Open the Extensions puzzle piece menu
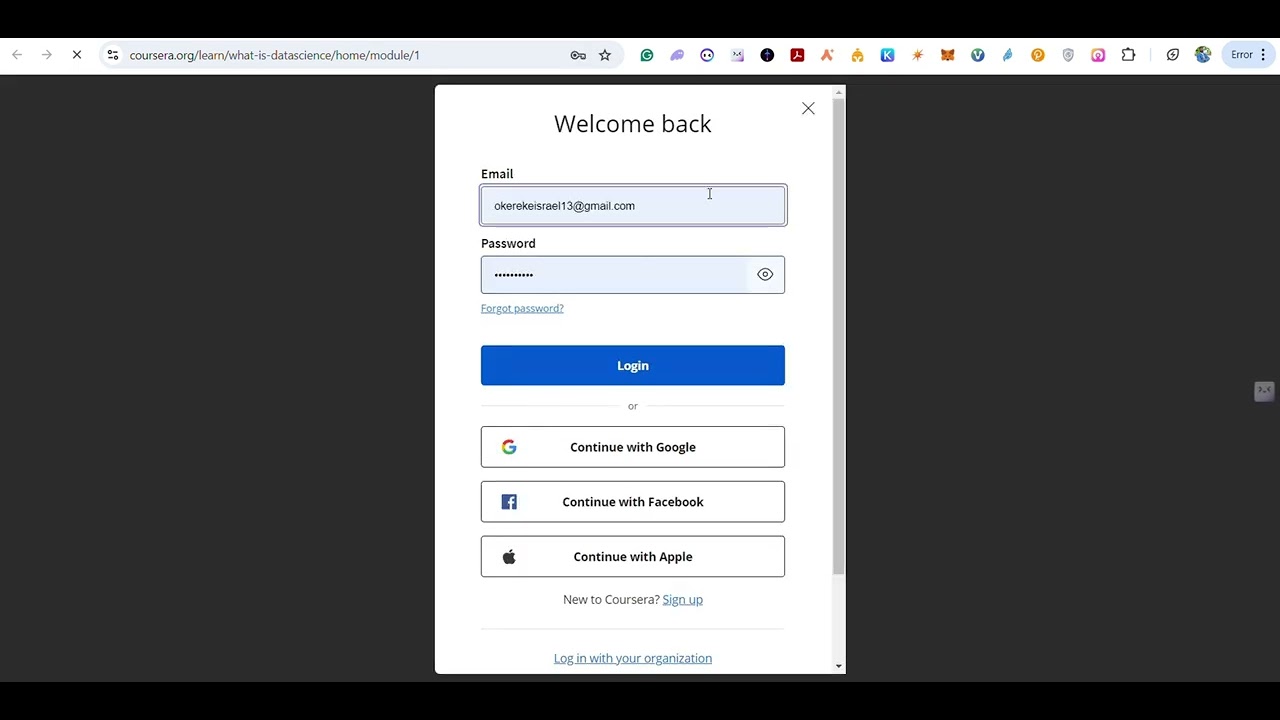 (1128, 55)
